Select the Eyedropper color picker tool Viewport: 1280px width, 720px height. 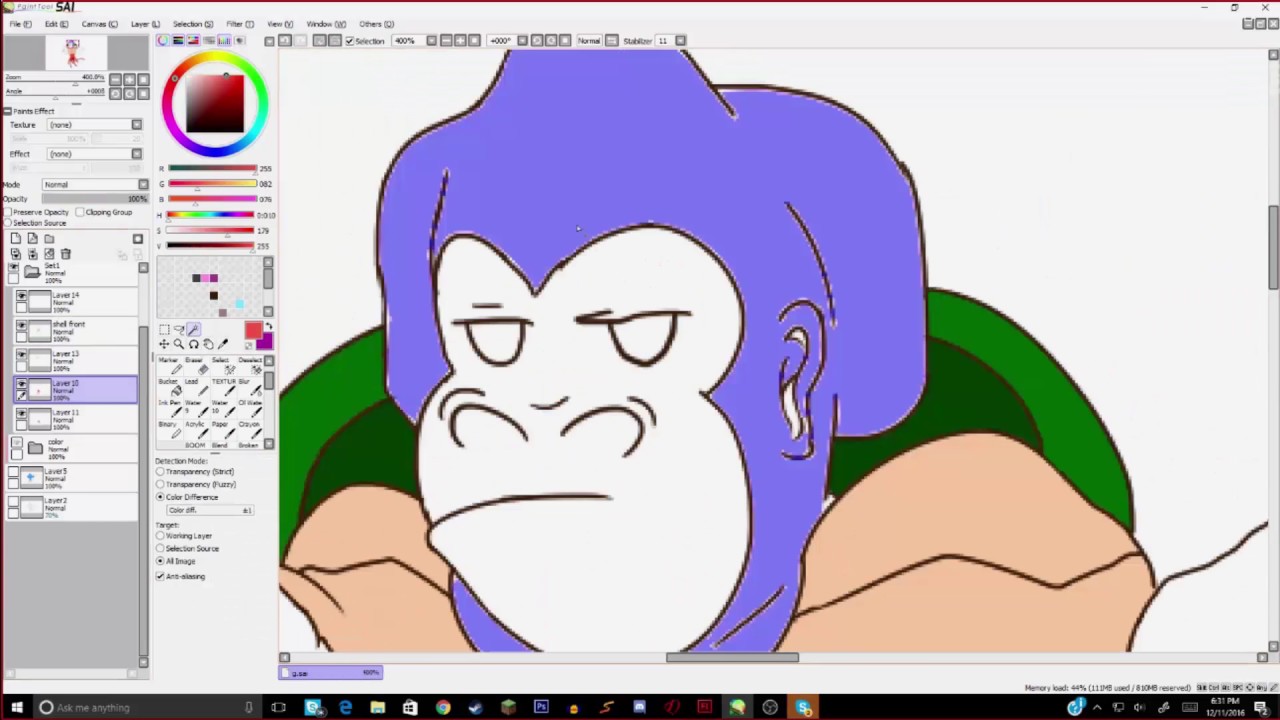tap(223, 344)
